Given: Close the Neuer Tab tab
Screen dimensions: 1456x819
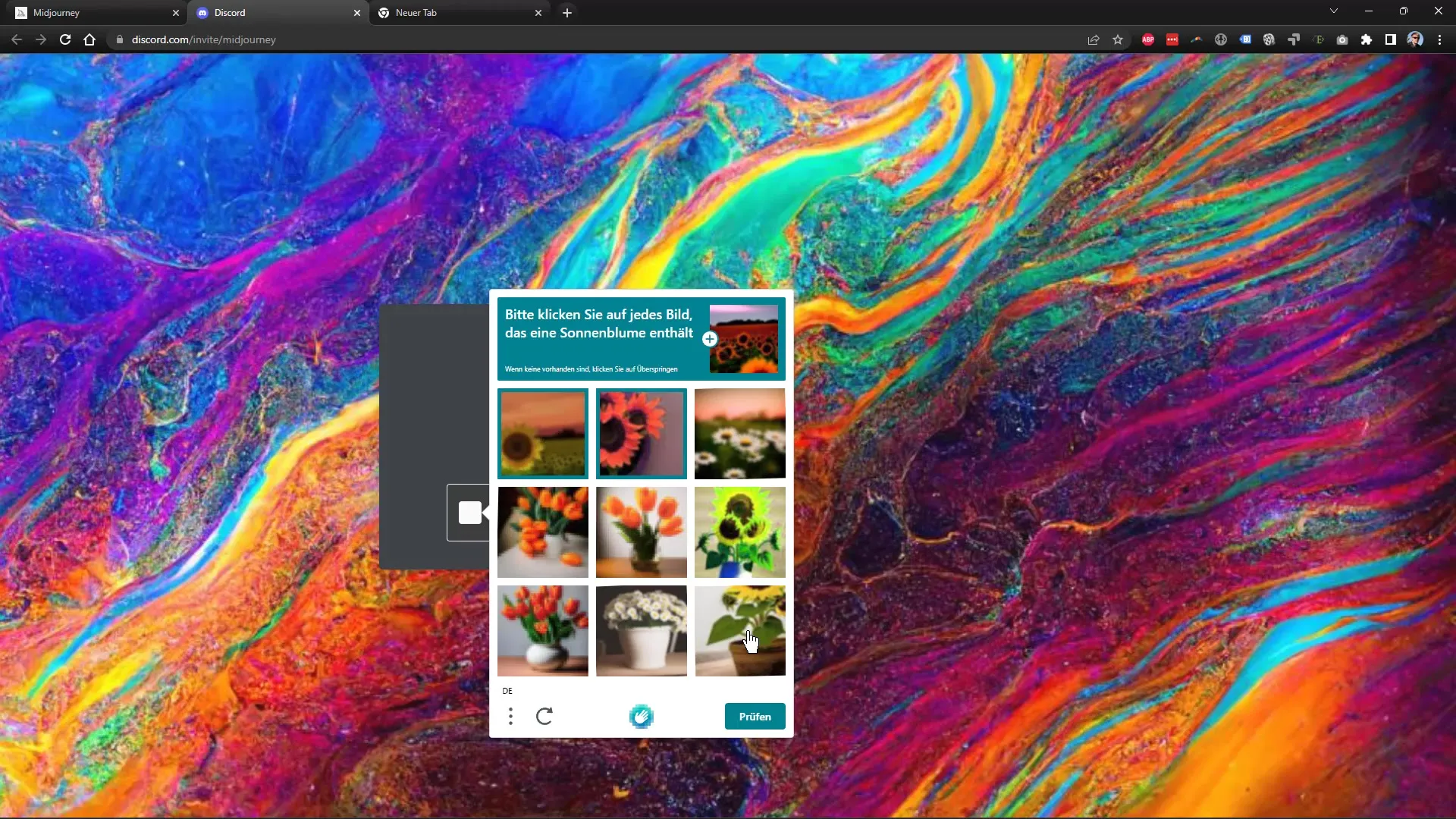Looking at the screenshot, I should pos(538,13).
